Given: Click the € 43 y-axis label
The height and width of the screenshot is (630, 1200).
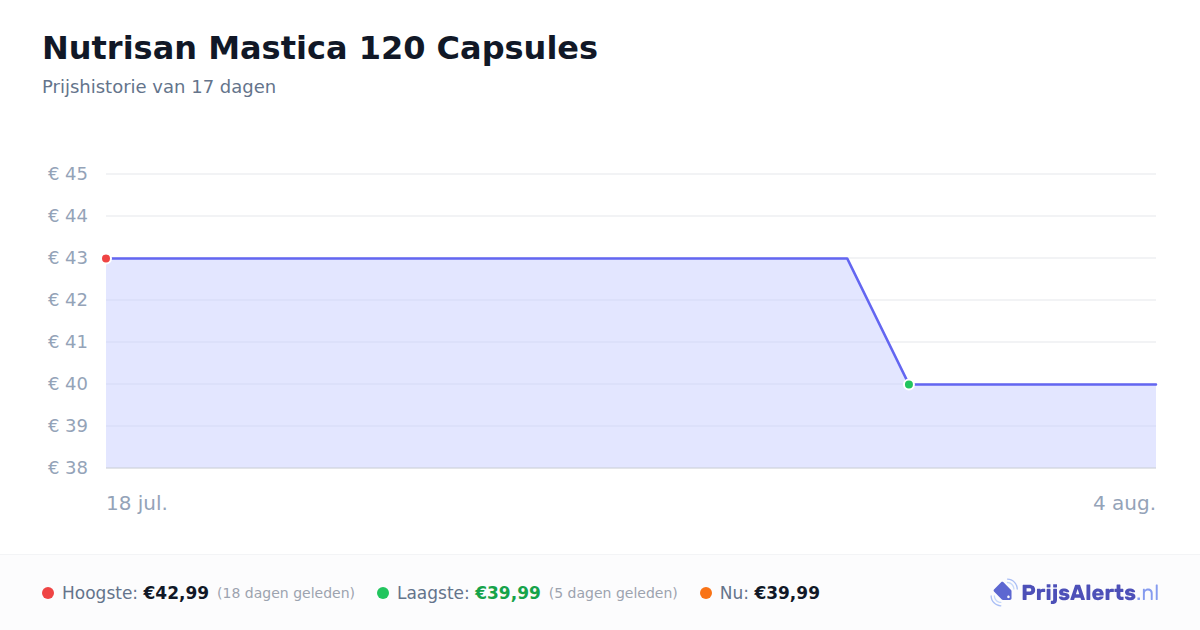Looking at the screenshot, I should pos(68,258).
